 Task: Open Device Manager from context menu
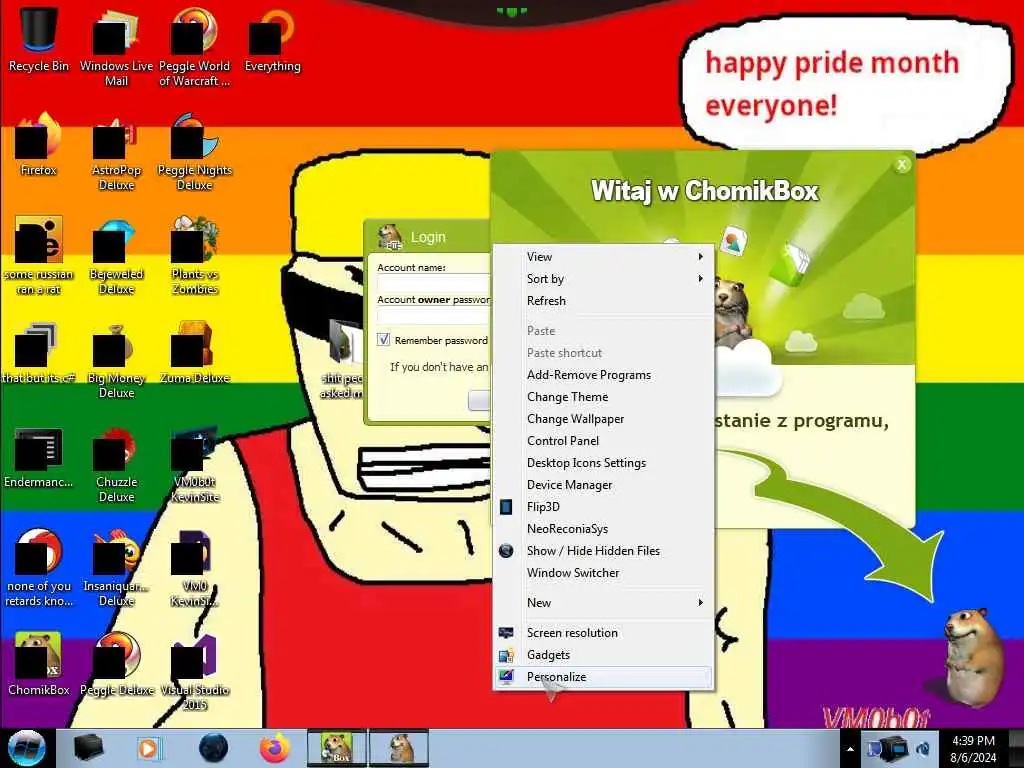coord(603,485)
